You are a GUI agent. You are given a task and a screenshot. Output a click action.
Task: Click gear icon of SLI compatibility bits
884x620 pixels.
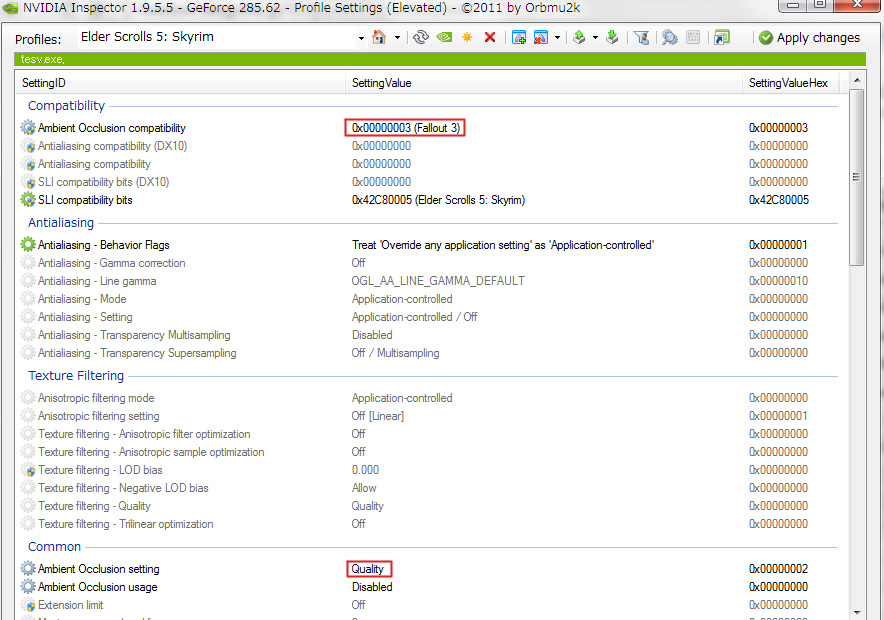click(28, 200)
